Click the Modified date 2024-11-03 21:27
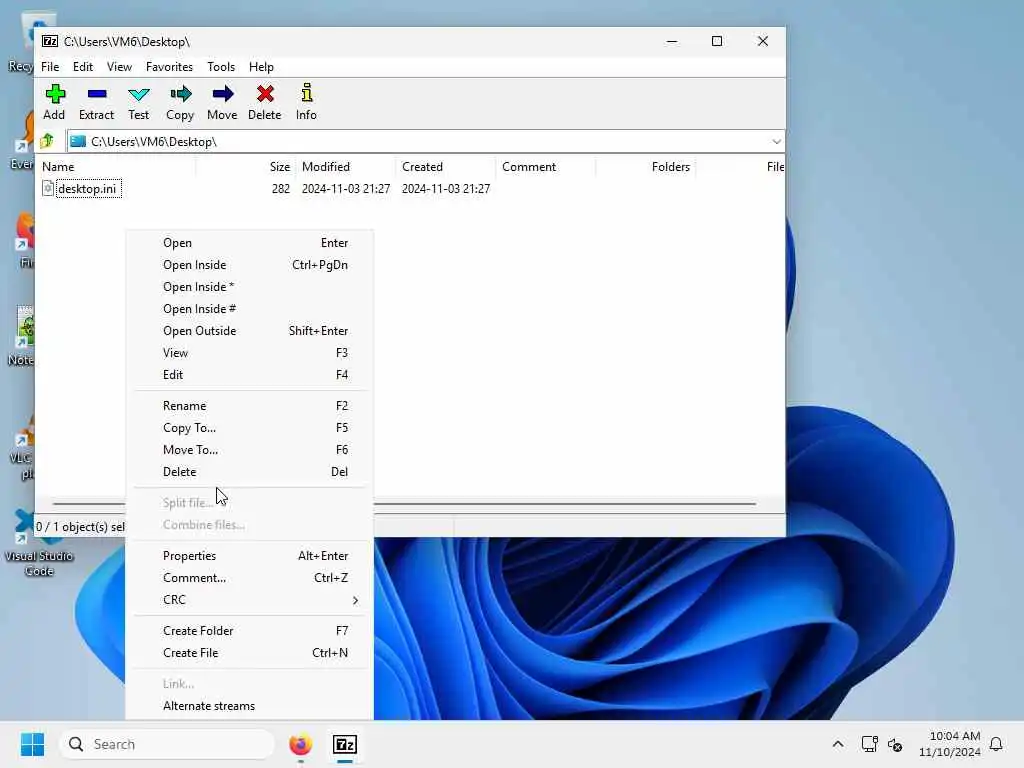1024x768 pixels. 345,189
